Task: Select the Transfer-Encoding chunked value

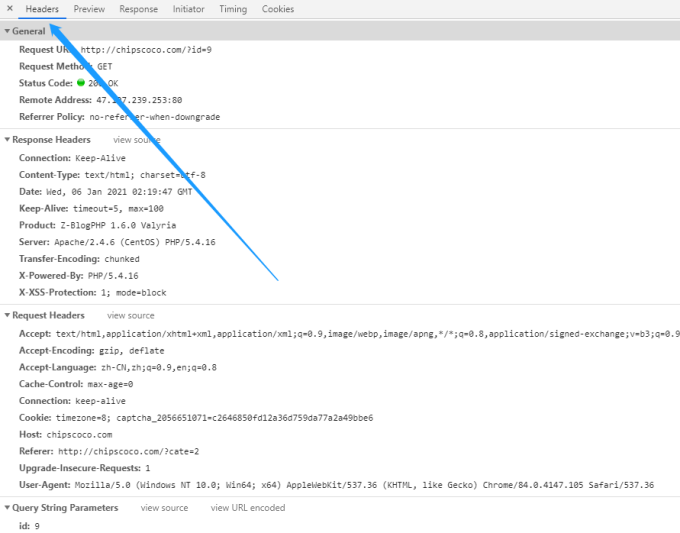Action: coord(122,259)
